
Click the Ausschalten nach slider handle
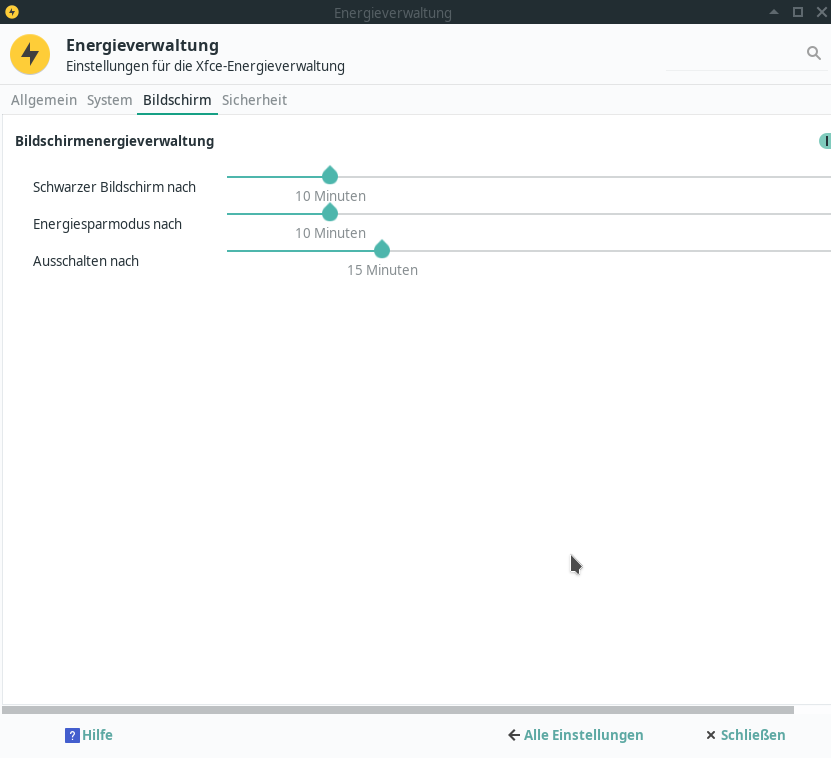tap(382, 250)
